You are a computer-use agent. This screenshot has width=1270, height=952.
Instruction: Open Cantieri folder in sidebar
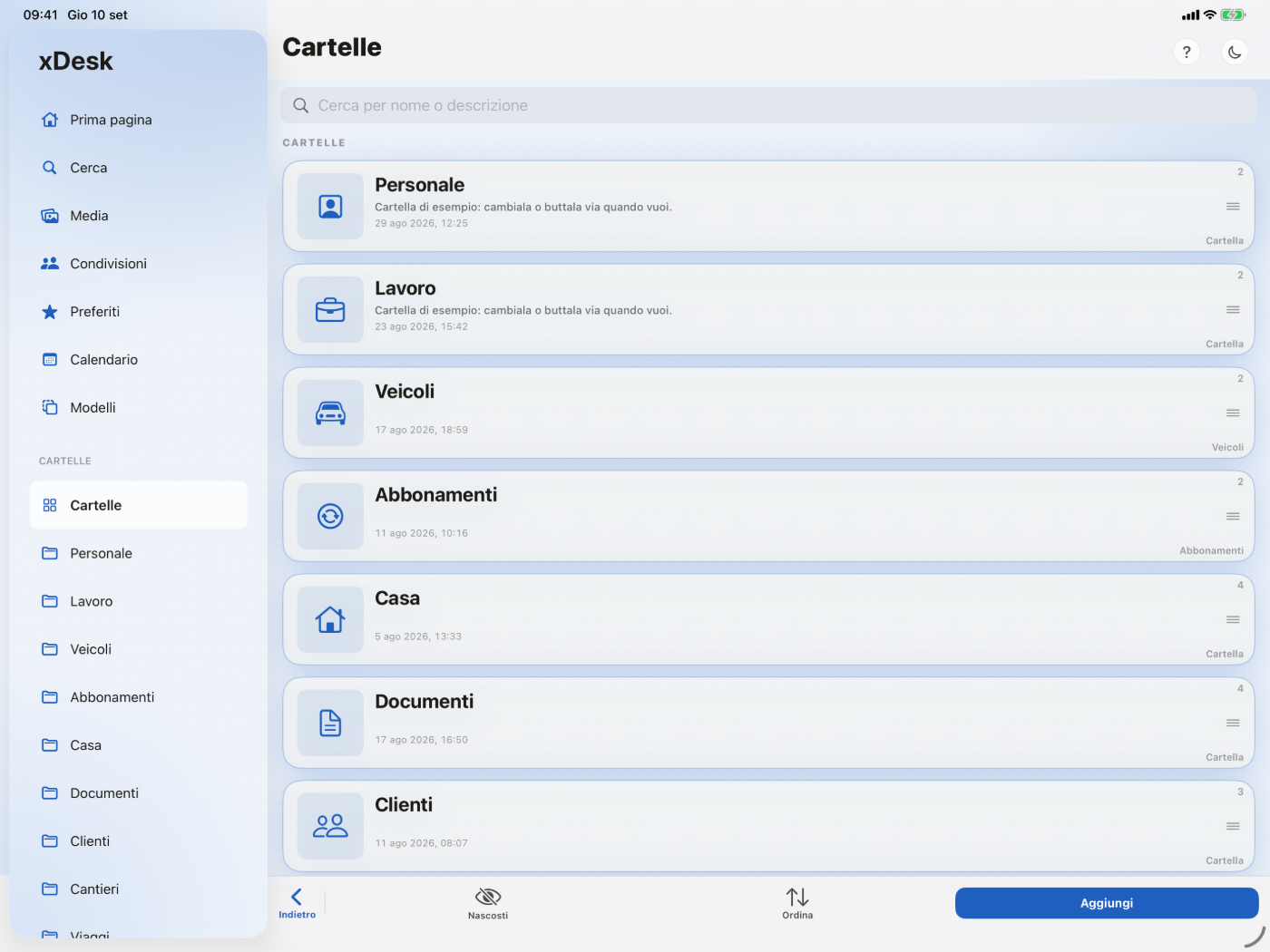coord(138,889)
